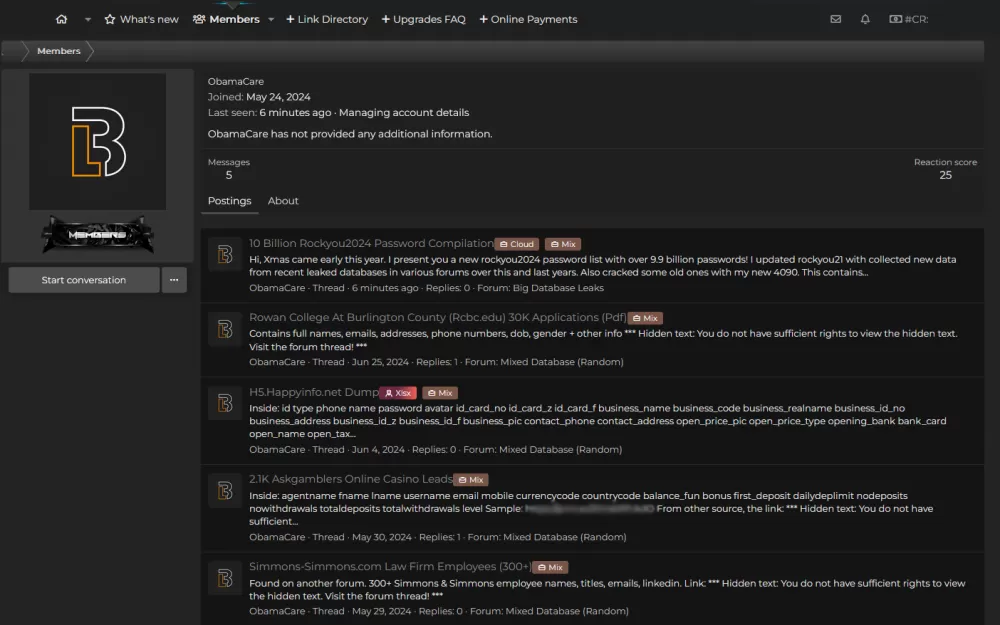
Task: Switch to the Postings tab
Action: tap(230, 201)
